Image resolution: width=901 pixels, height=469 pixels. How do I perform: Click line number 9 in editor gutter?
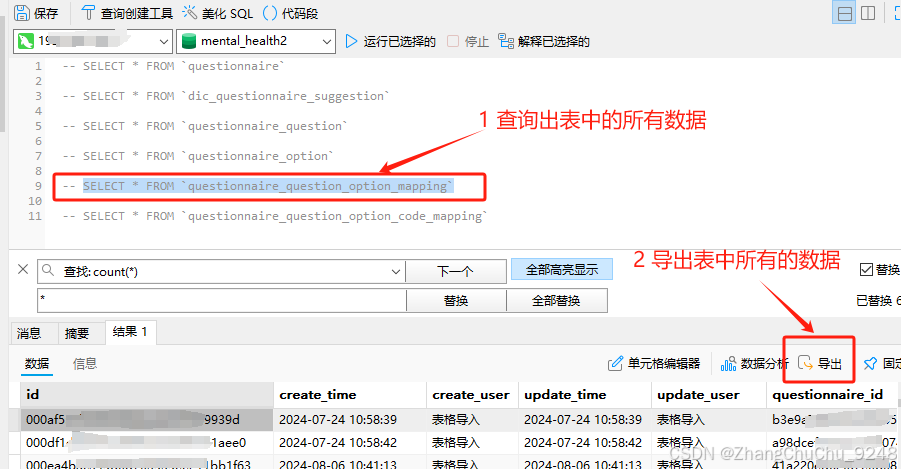point(38,186)
